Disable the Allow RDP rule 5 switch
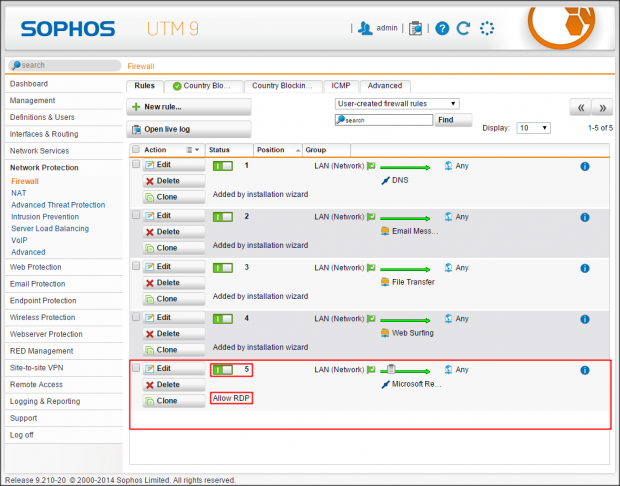Viewport: 620px width, 486px height. point(223,370)
